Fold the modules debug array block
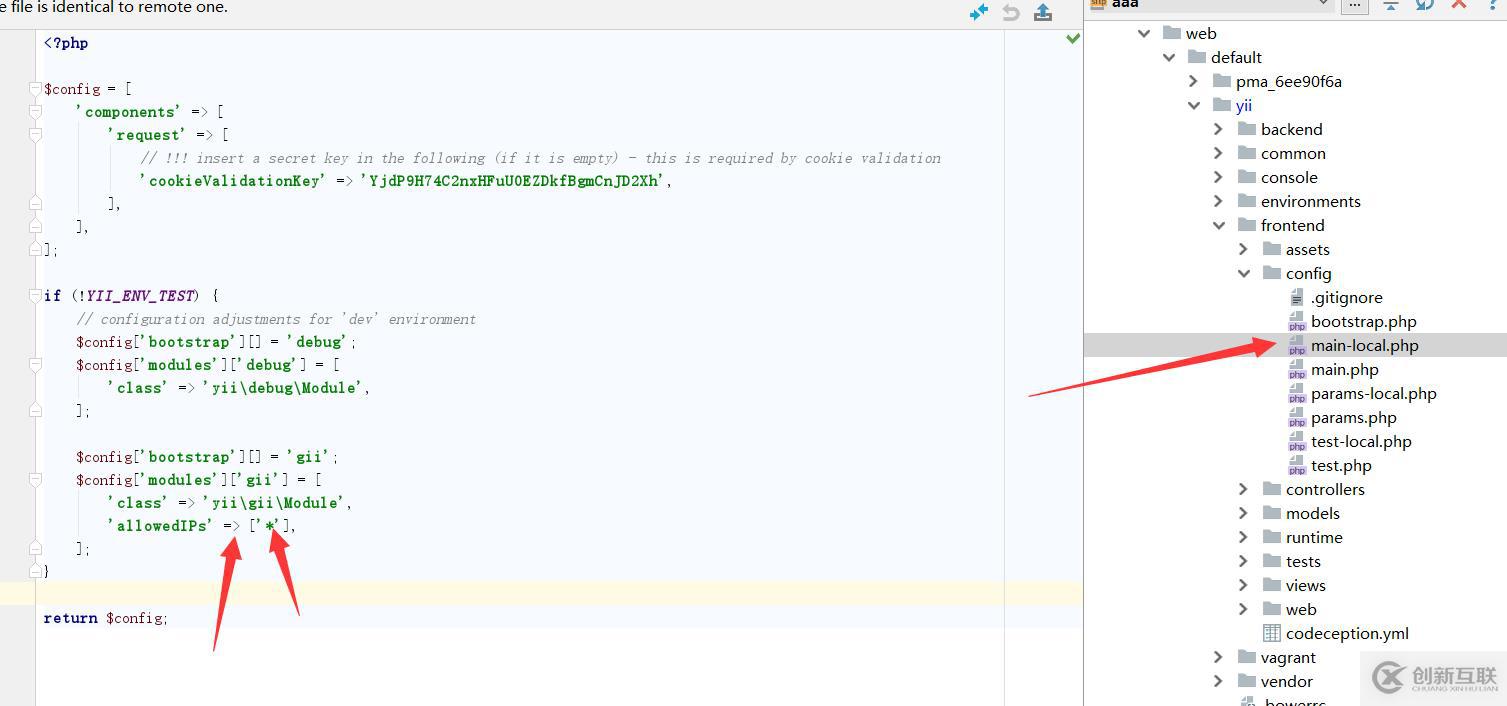Viewport: 1507px width, 706px height. [35, 365]
